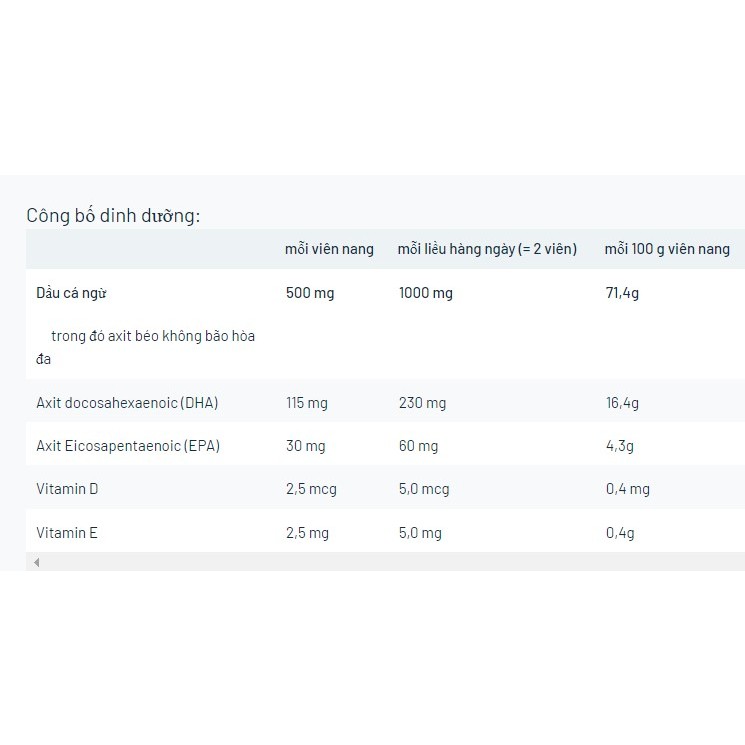Click the 'Vitamin D' row label
Image resolution: width=745 pixels, height=745 pixels.
(67, 489)
